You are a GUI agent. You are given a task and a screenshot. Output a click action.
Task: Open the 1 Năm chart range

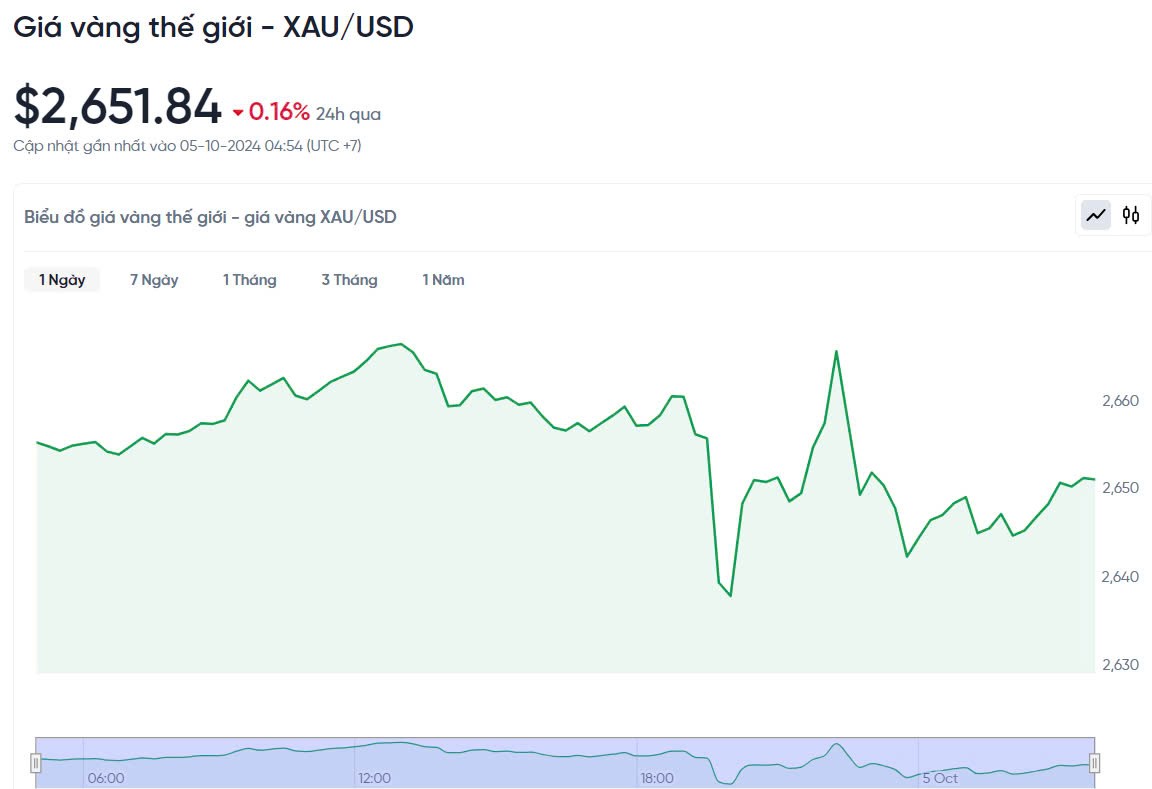(443, 280)
